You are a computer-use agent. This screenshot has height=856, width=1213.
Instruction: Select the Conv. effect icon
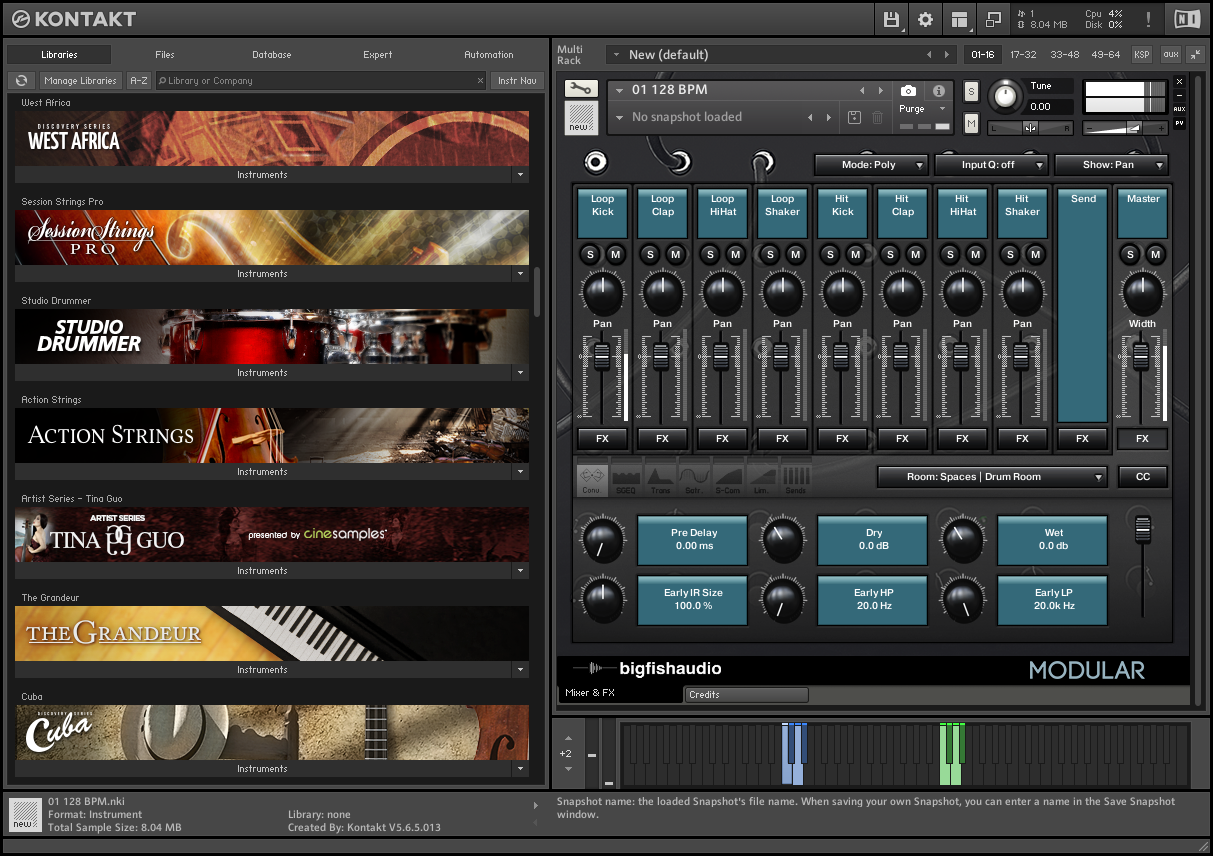click(593, 479)
